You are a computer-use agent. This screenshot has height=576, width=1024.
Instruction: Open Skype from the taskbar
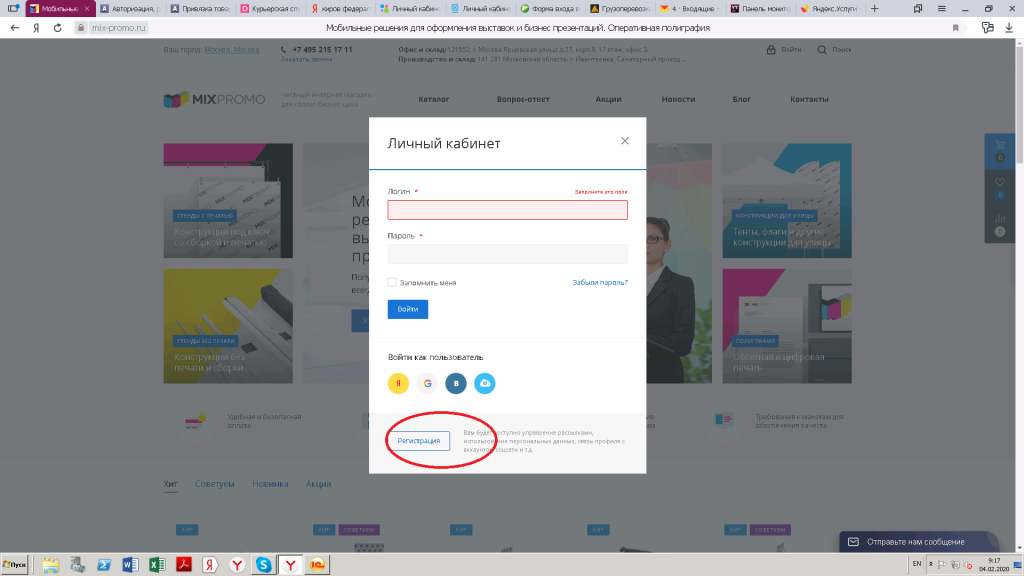263,565
